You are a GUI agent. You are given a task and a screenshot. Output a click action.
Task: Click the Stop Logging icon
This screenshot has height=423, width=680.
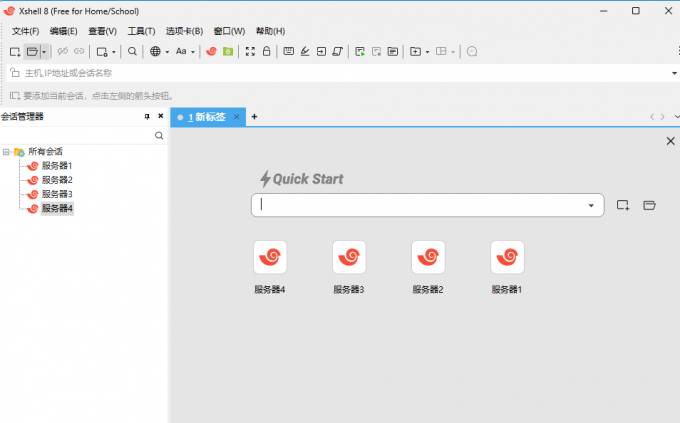point(376,52)
